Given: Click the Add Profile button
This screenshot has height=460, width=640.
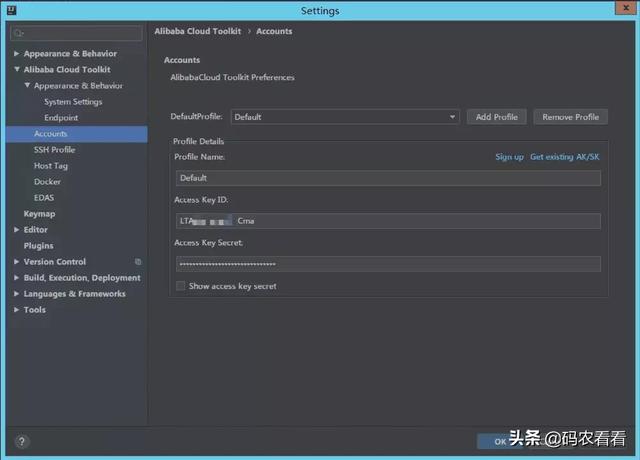Looking at the screenshot, I should pos(496,117).
